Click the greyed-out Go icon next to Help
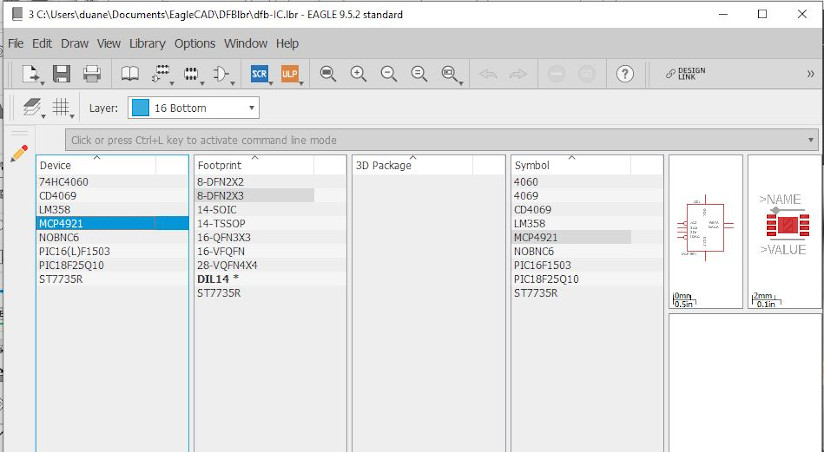This screenshot has height=452, width=824. (x=586, y=74)
